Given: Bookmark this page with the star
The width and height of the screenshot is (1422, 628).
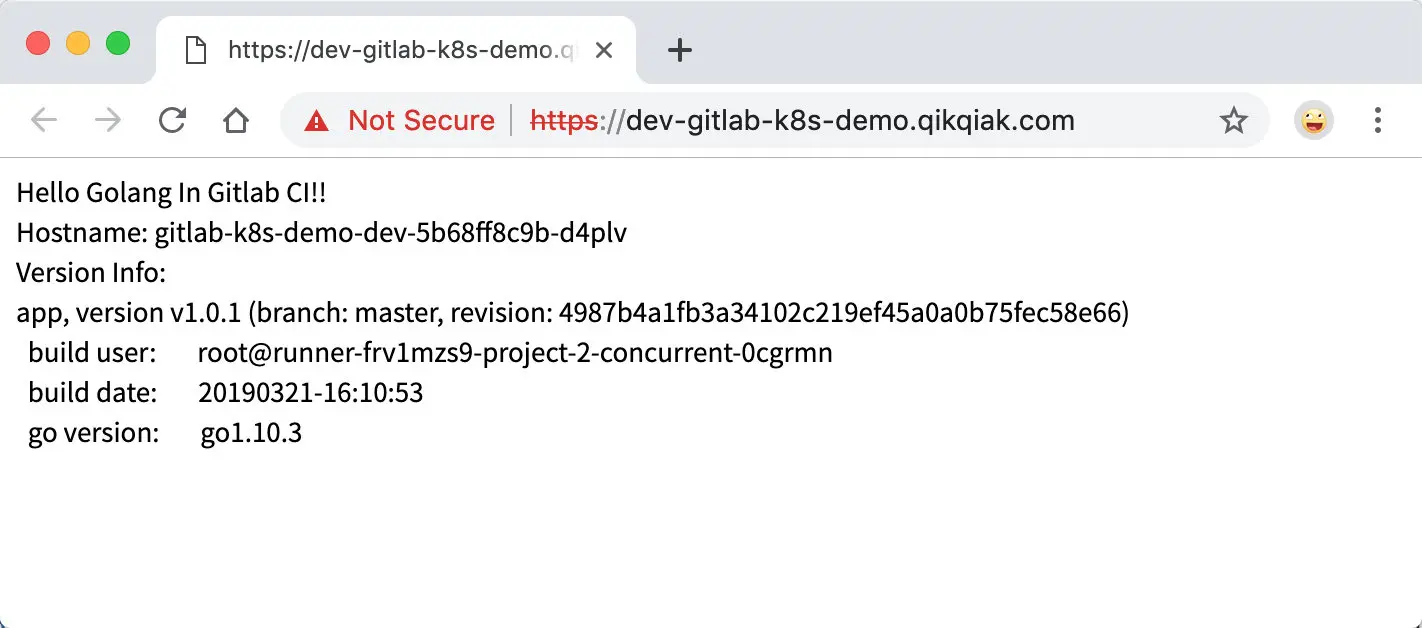Looking at the screenshot, I should tap(1234, 121).
